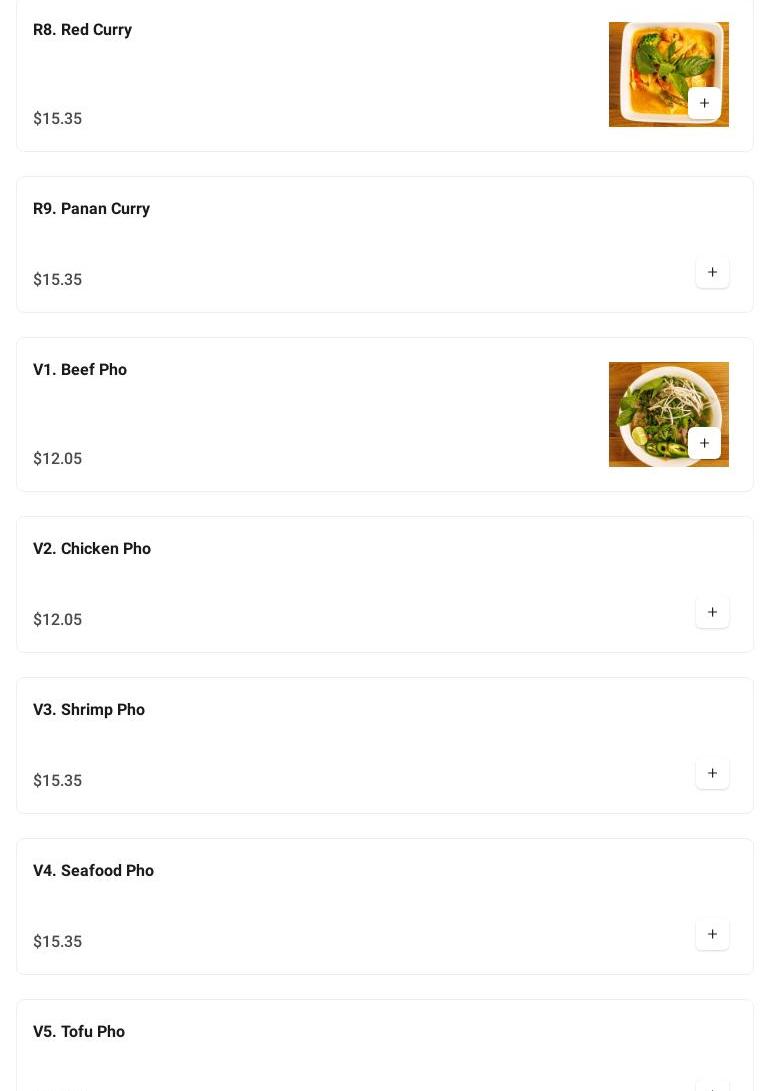Tap the plus icon for Shrimp Pho
The image size is (770, 1091).
tap(712, 773)
